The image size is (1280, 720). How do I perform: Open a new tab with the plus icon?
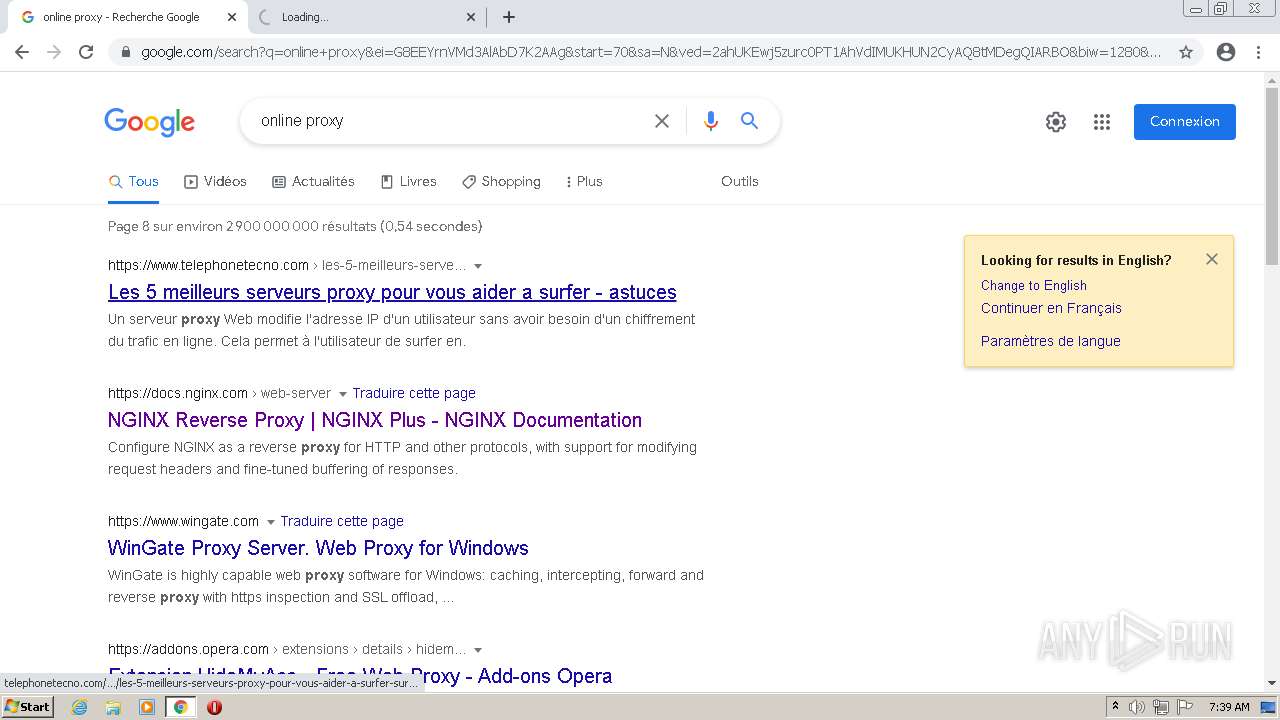pos(509,17)
